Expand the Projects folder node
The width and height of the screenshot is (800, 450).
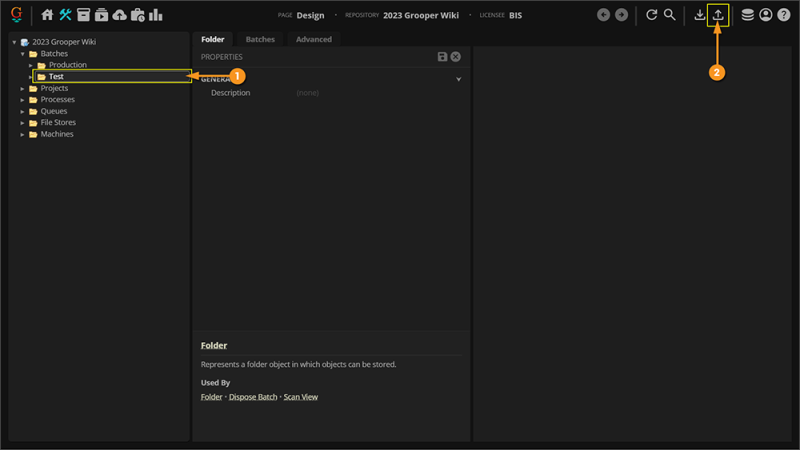(22, 88)
